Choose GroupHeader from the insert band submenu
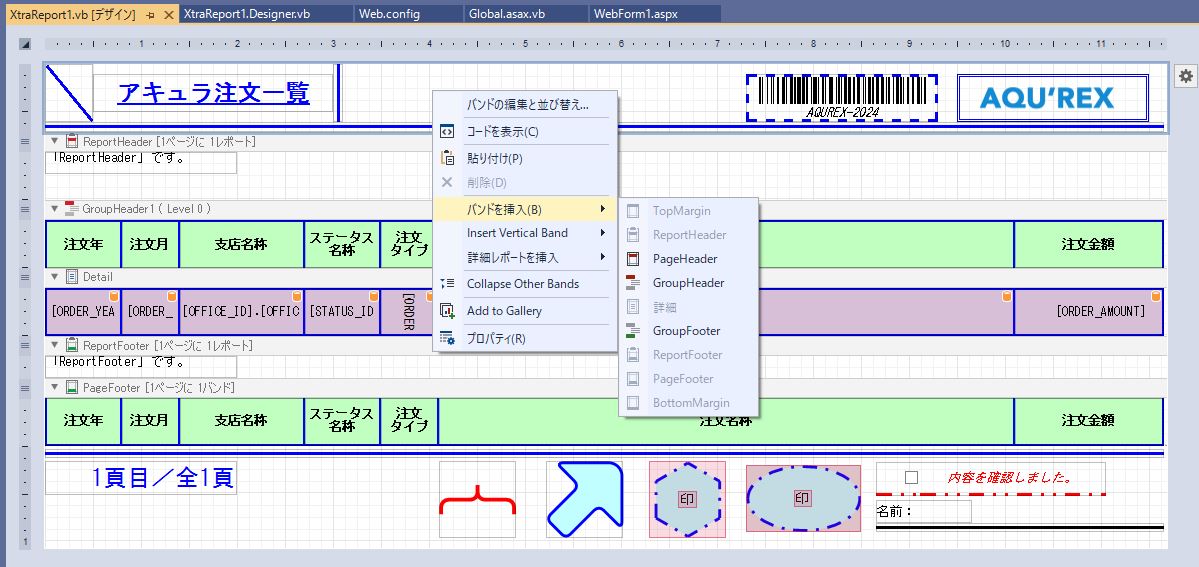 [688, 283]
